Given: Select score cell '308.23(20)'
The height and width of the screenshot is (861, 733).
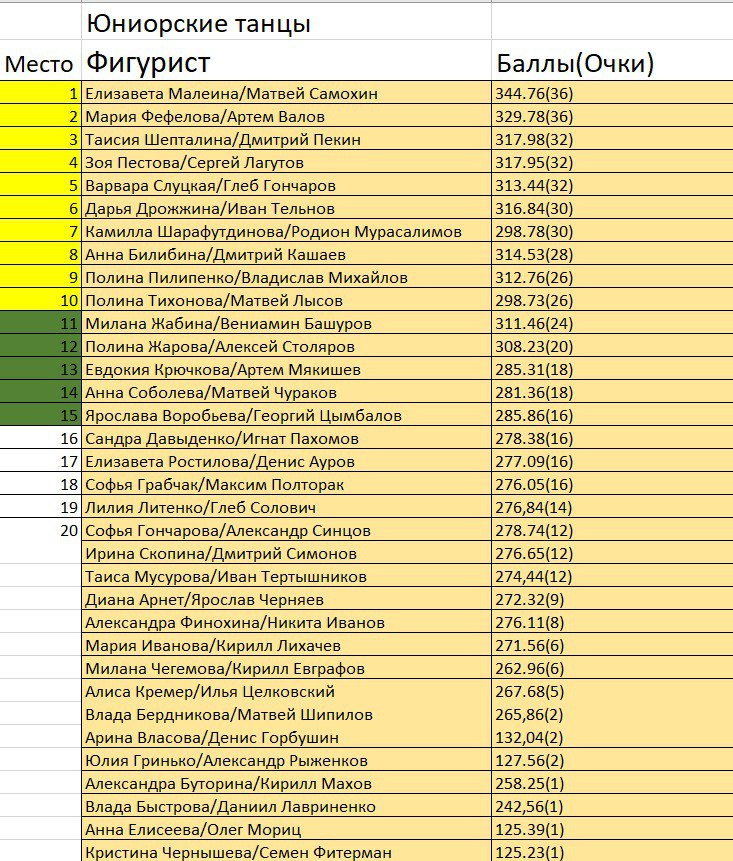Looking at the screenshot, I should [x=612, y=346].
